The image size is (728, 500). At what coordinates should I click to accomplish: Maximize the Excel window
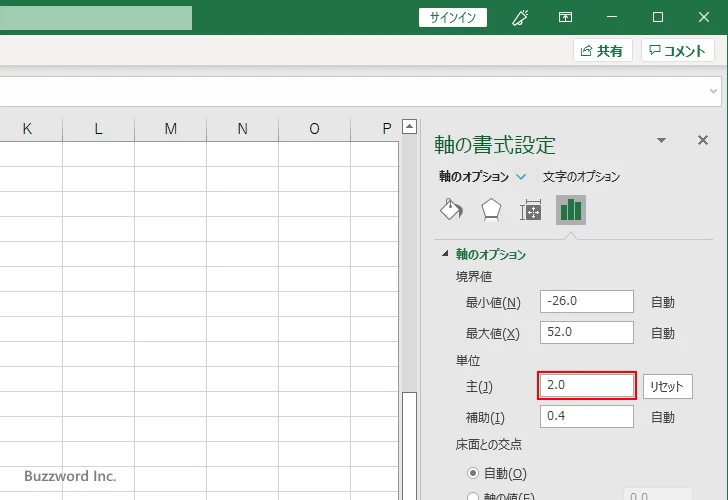[x=657, y=17]
